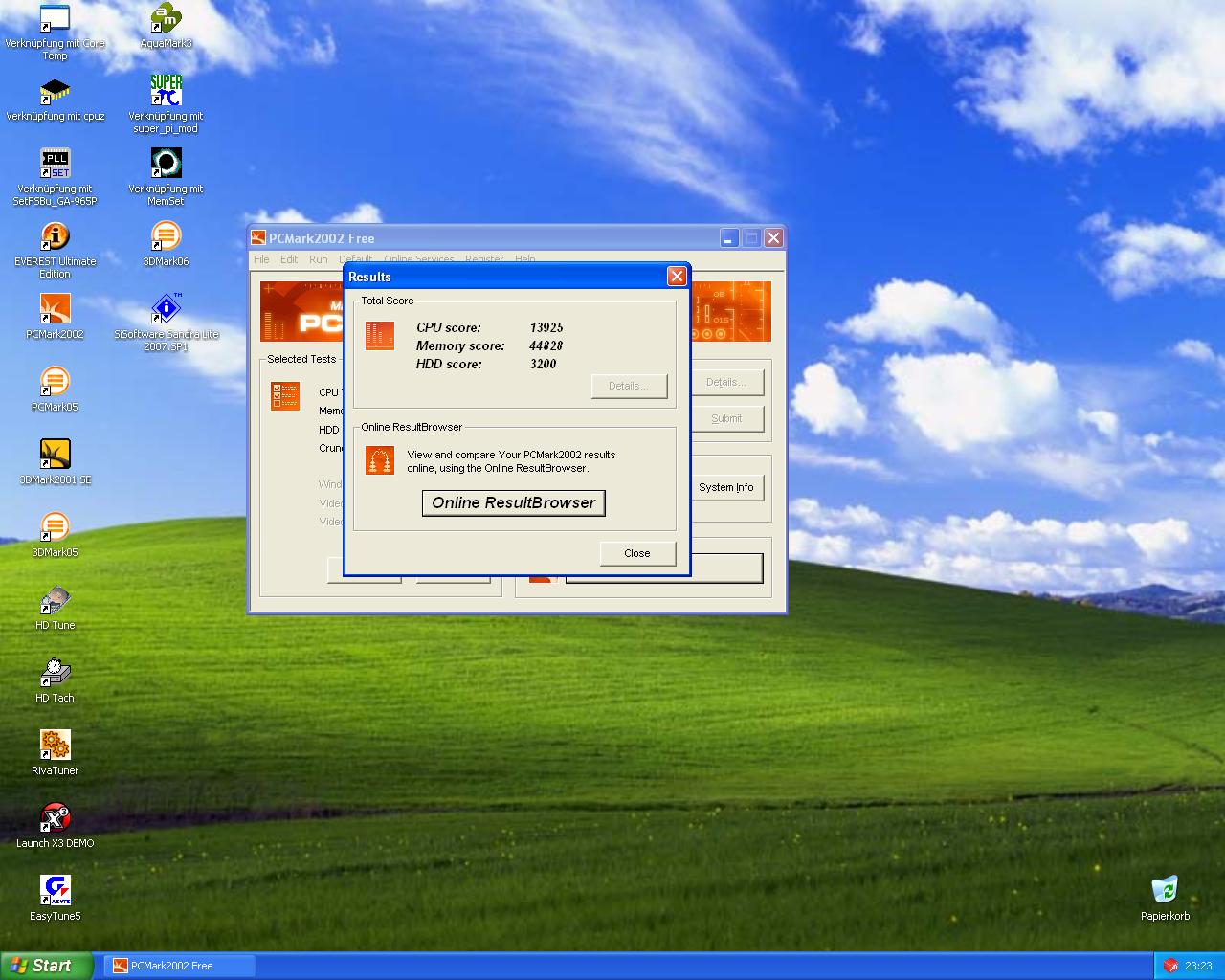Click the HD Tune desktop icon
The height and width of the screenshot is (980, 1225).
click(55, 600)
